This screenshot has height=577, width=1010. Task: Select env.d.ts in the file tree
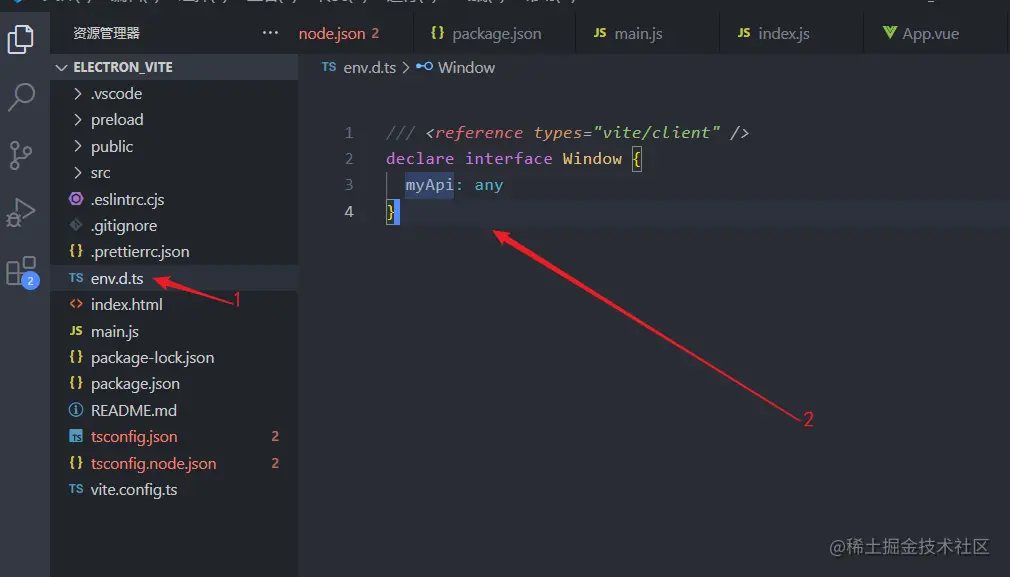pyautogui.click(x=174, y=278)
